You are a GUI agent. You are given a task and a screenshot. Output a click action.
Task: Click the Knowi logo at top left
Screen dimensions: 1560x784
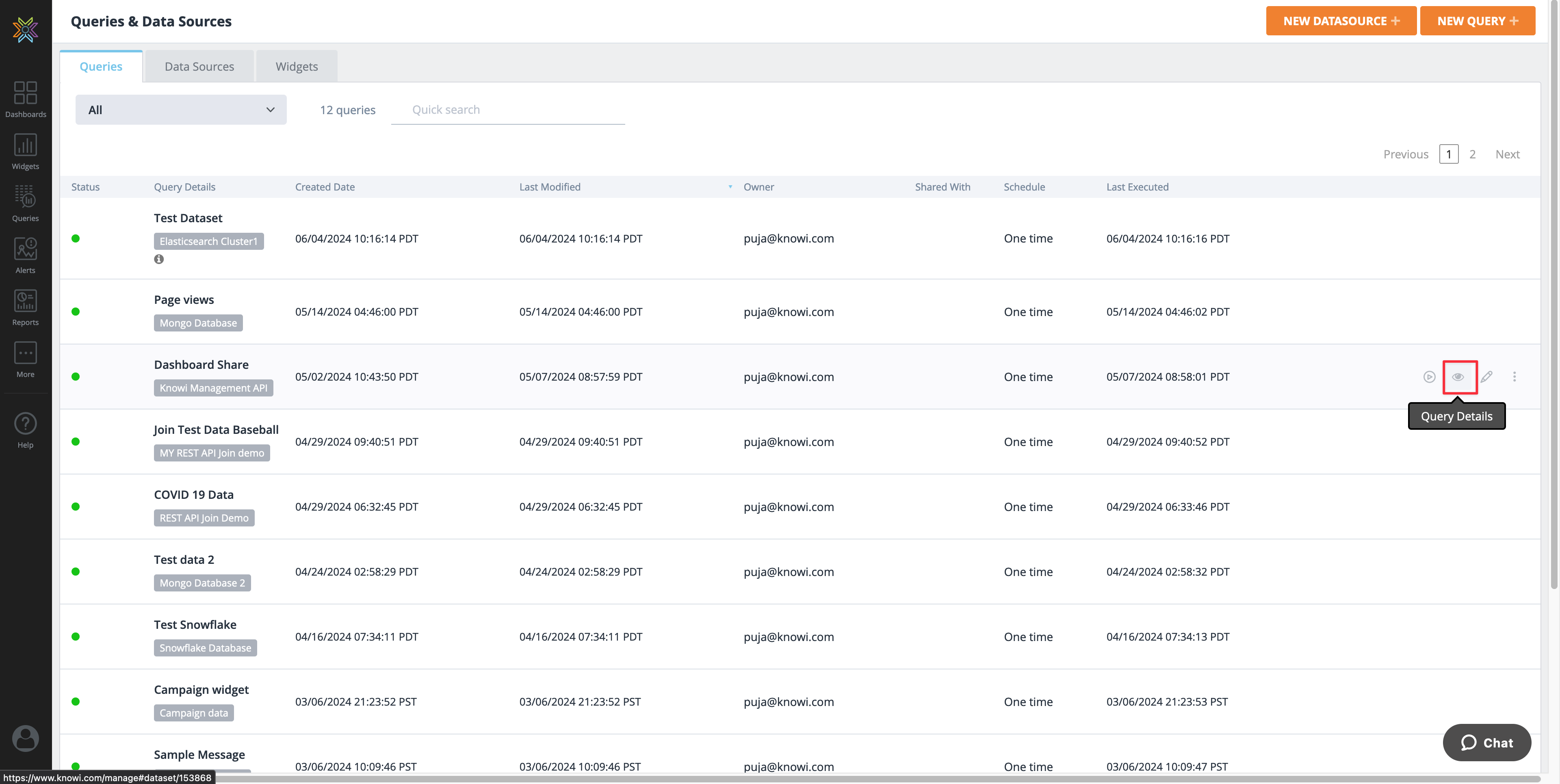tap(25, 29)
